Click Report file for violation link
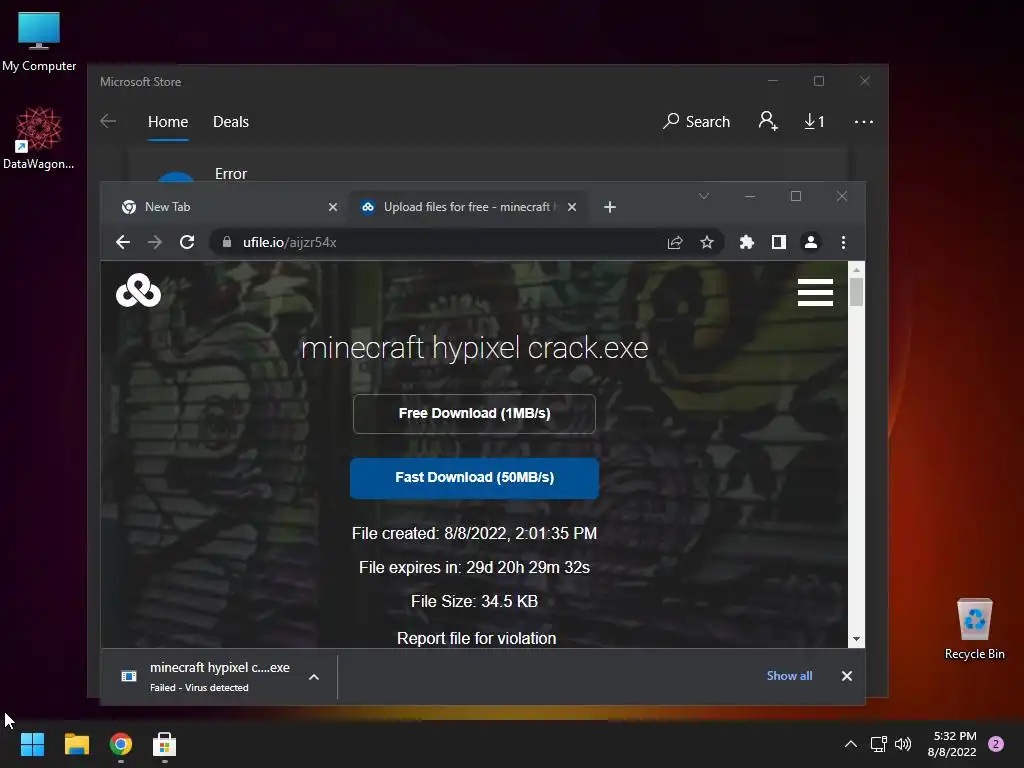 476,638
